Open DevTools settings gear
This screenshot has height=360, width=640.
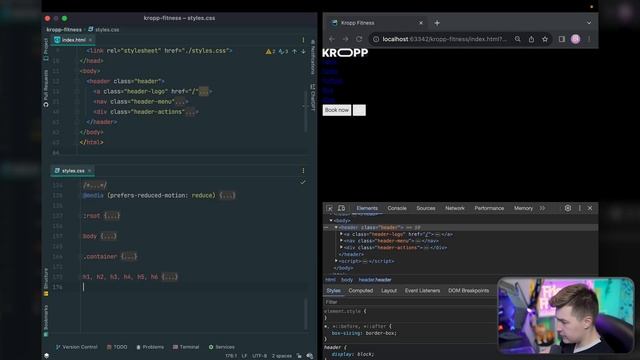click(x=568, y=208)
